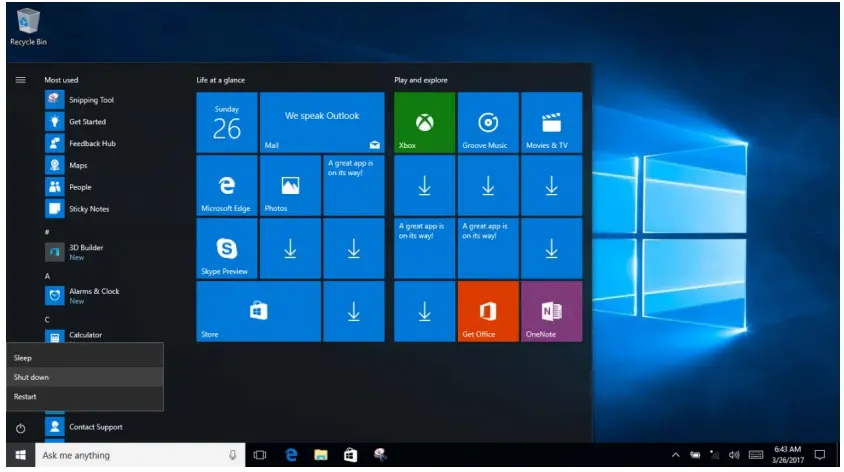Open the Store tile
This screenshot has height=472, width=844.
(258, 311)
